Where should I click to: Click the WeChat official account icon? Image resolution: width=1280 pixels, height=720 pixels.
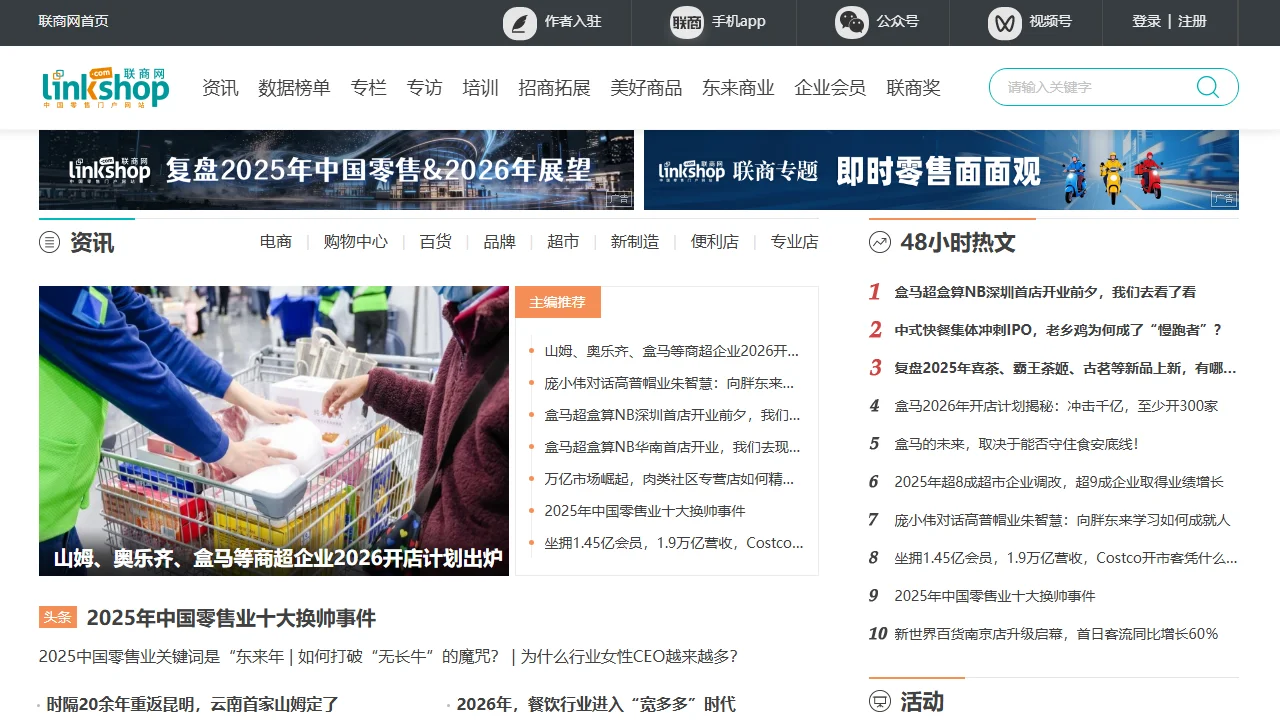point(852,22)
